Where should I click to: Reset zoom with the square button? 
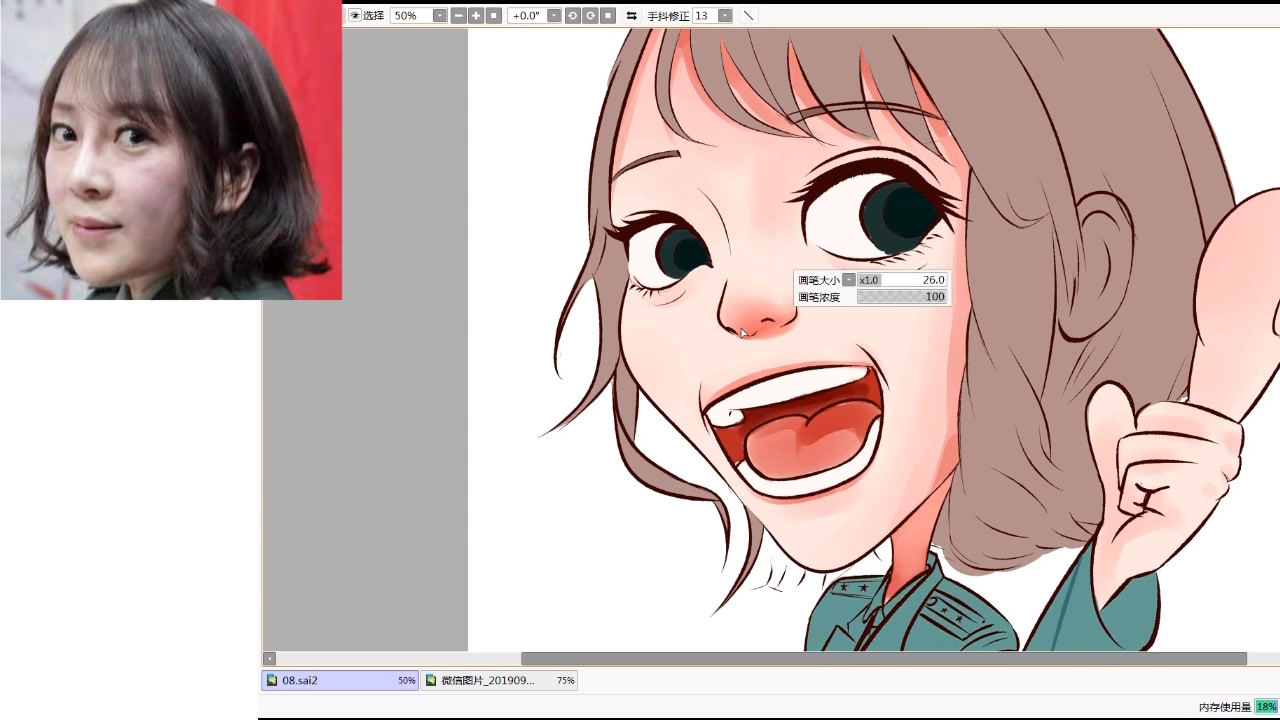pos(494,16)
